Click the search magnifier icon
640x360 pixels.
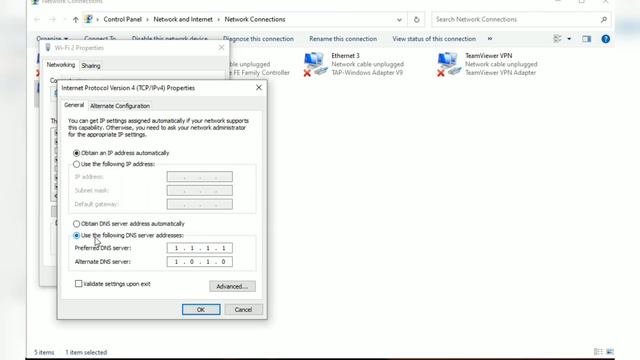tap(604, 19)
